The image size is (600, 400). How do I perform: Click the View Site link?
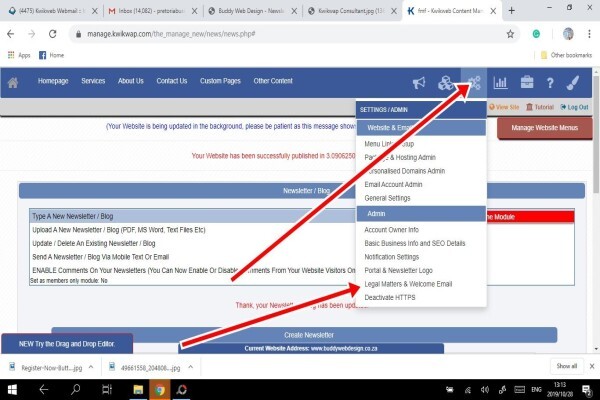pyautogui.click(x=504, y=107)
